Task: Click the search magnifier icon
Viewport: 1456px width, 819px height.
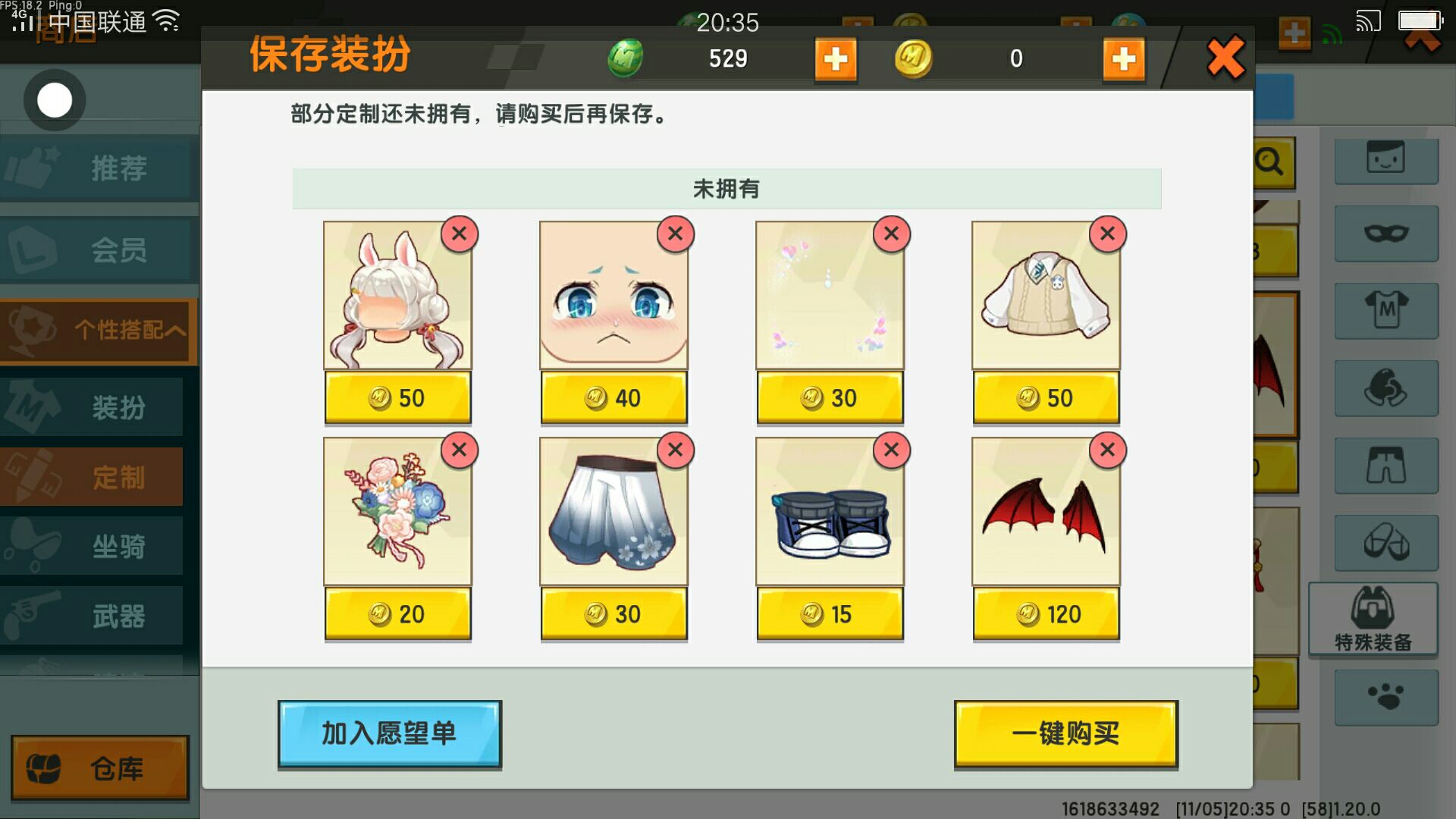Action: pos(1271,162)
